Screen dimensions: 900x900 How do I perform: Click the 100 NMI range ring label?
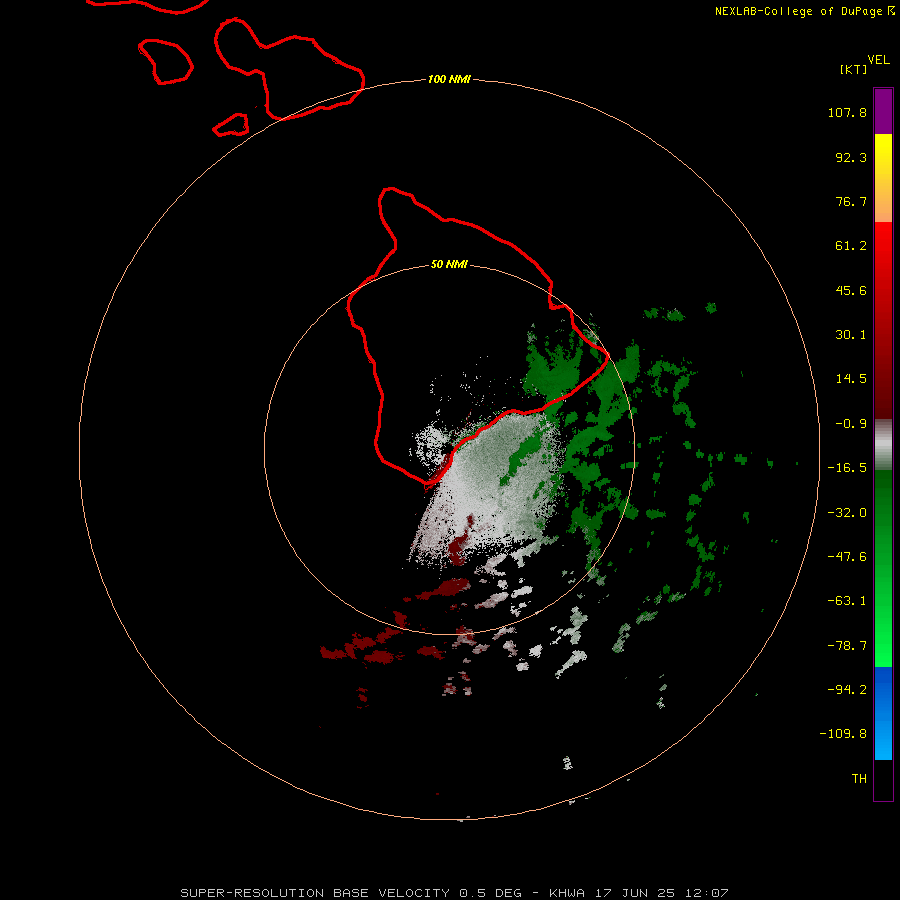click(449, 79)
